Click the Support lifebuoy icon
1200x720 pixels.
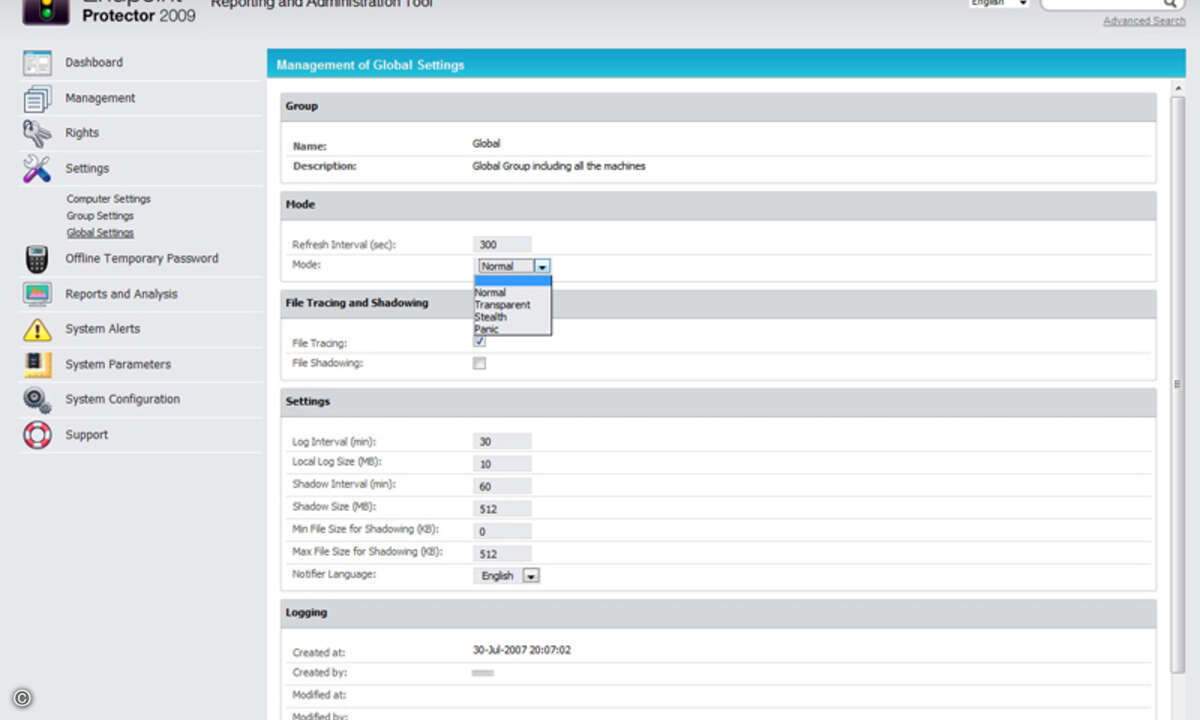(37, 435)
